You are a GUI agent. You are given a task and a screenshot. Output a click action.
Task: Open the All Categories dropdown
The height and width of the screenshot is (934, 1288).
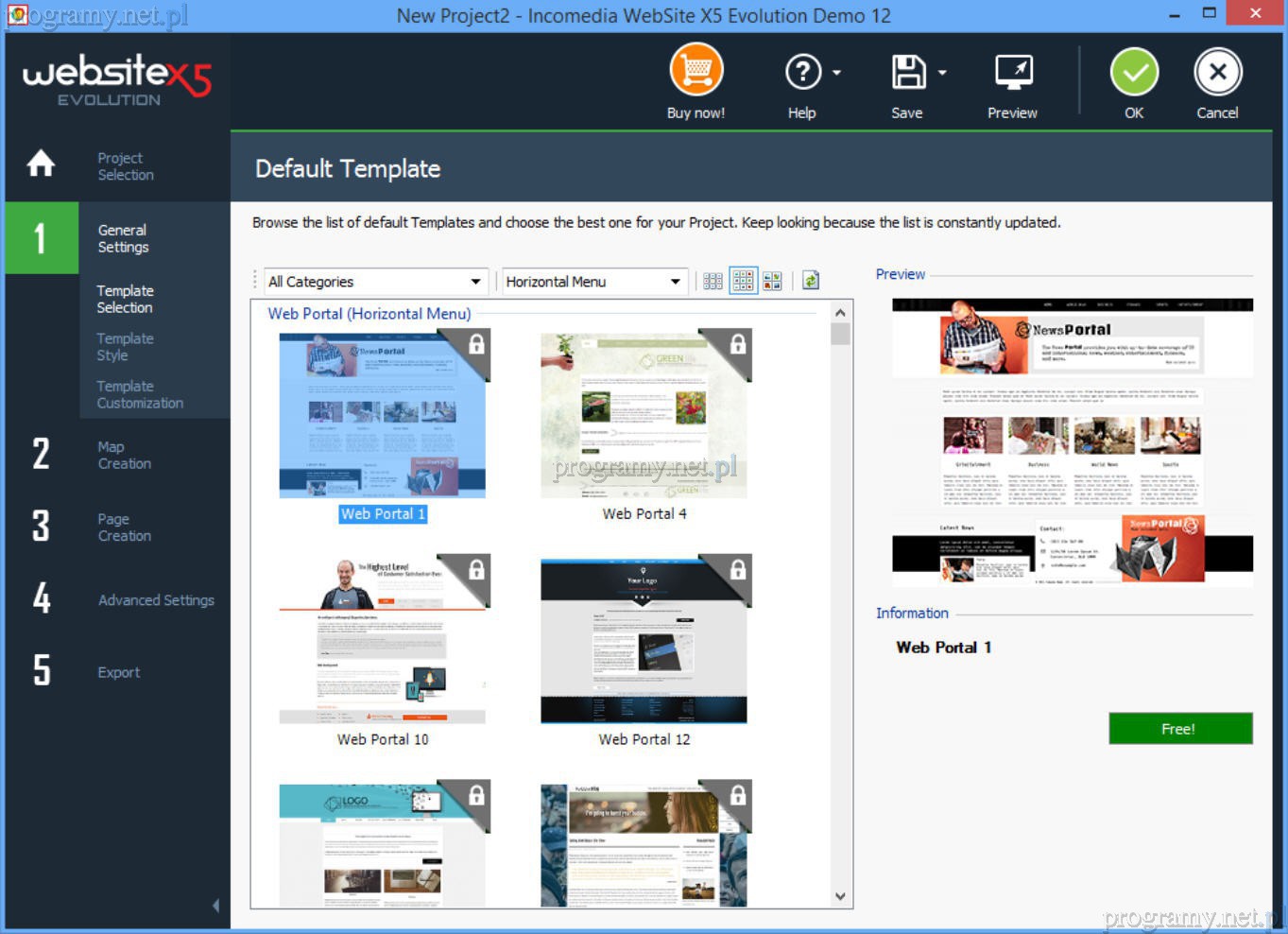click(376, 282)
